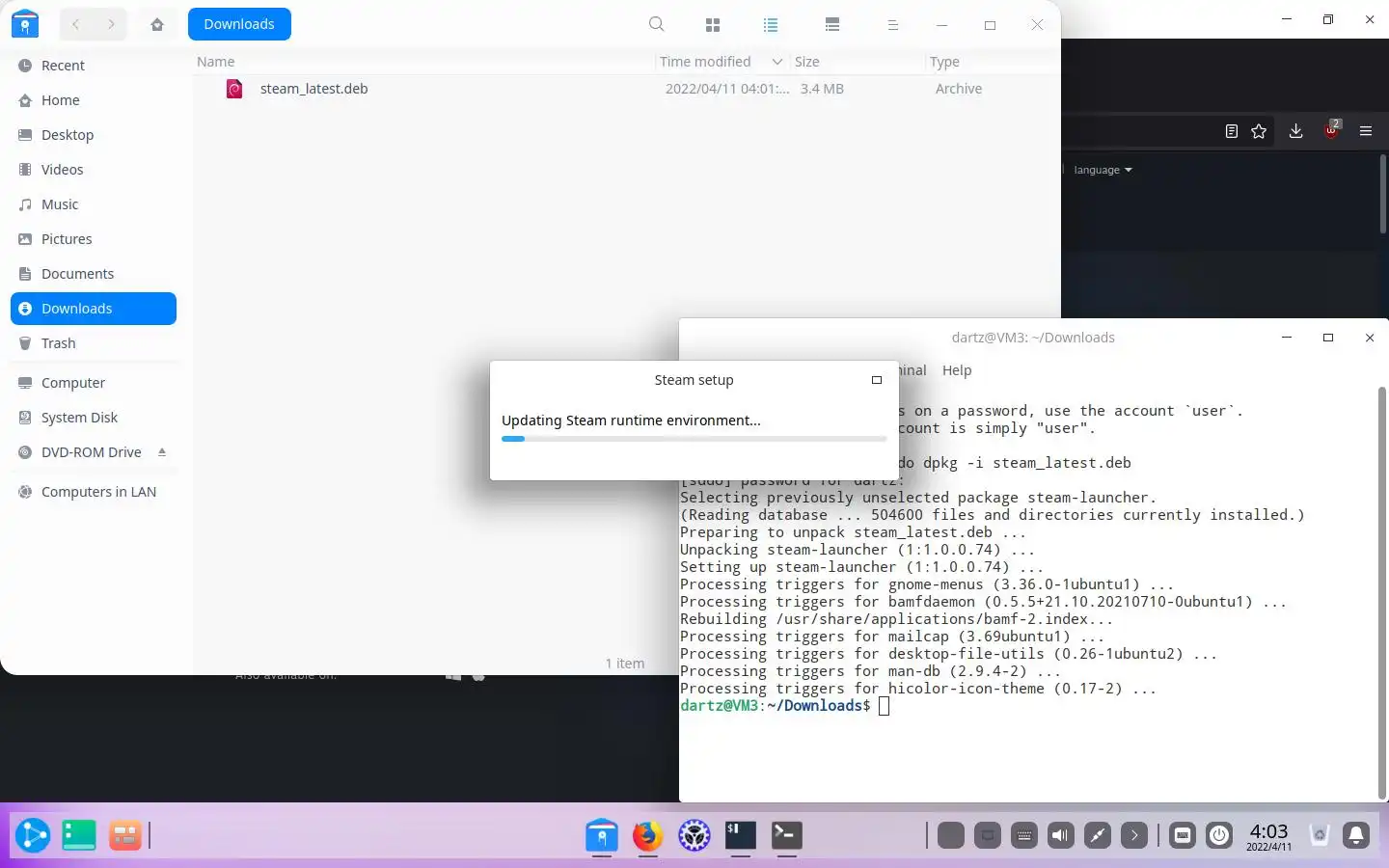Open DVD-ROM Drive in the sidebar

[x=94, y=452]
